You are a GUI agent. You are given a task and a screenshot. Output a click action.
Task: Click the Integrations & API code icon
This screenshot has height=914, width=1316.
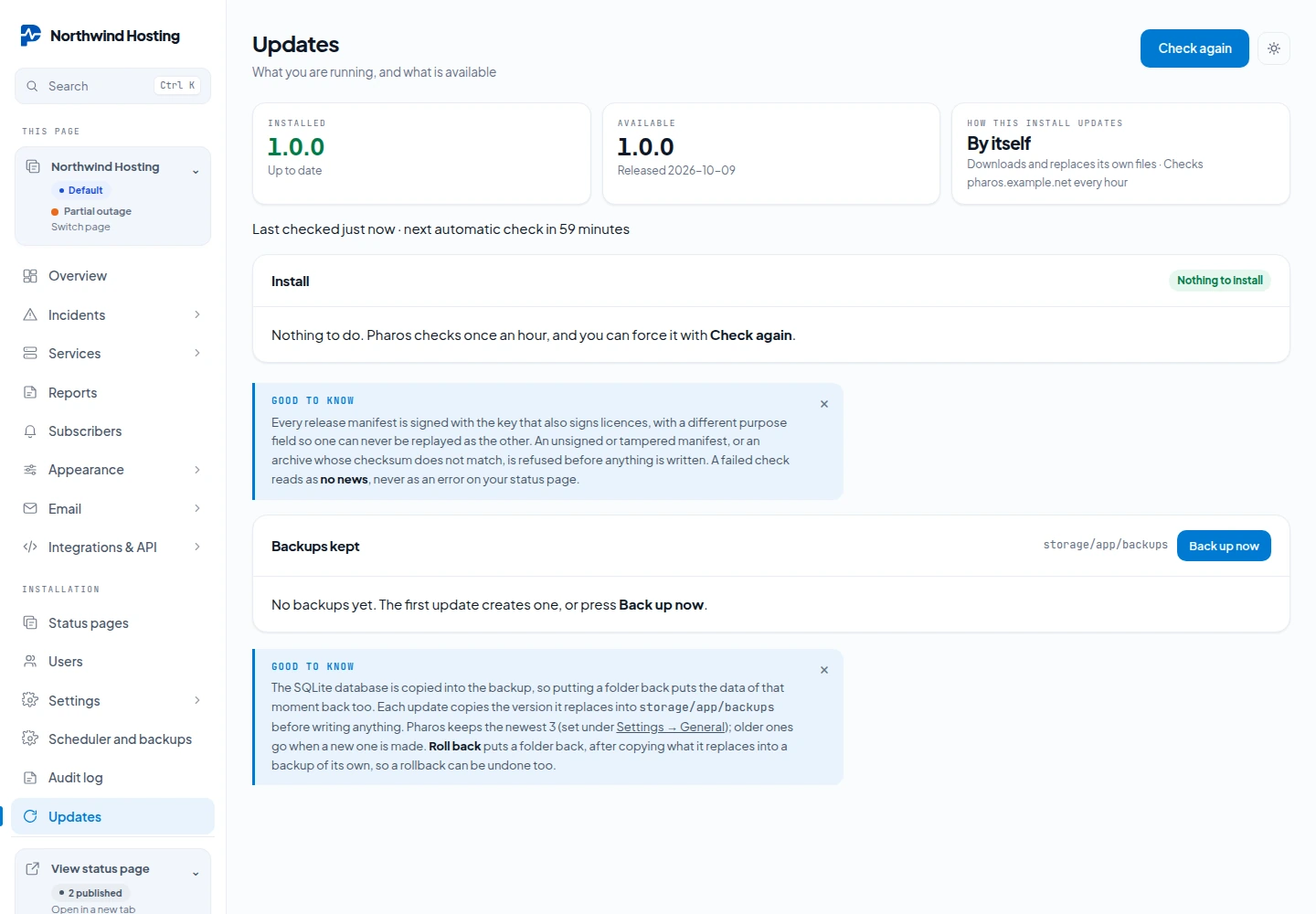pos(30,547)
